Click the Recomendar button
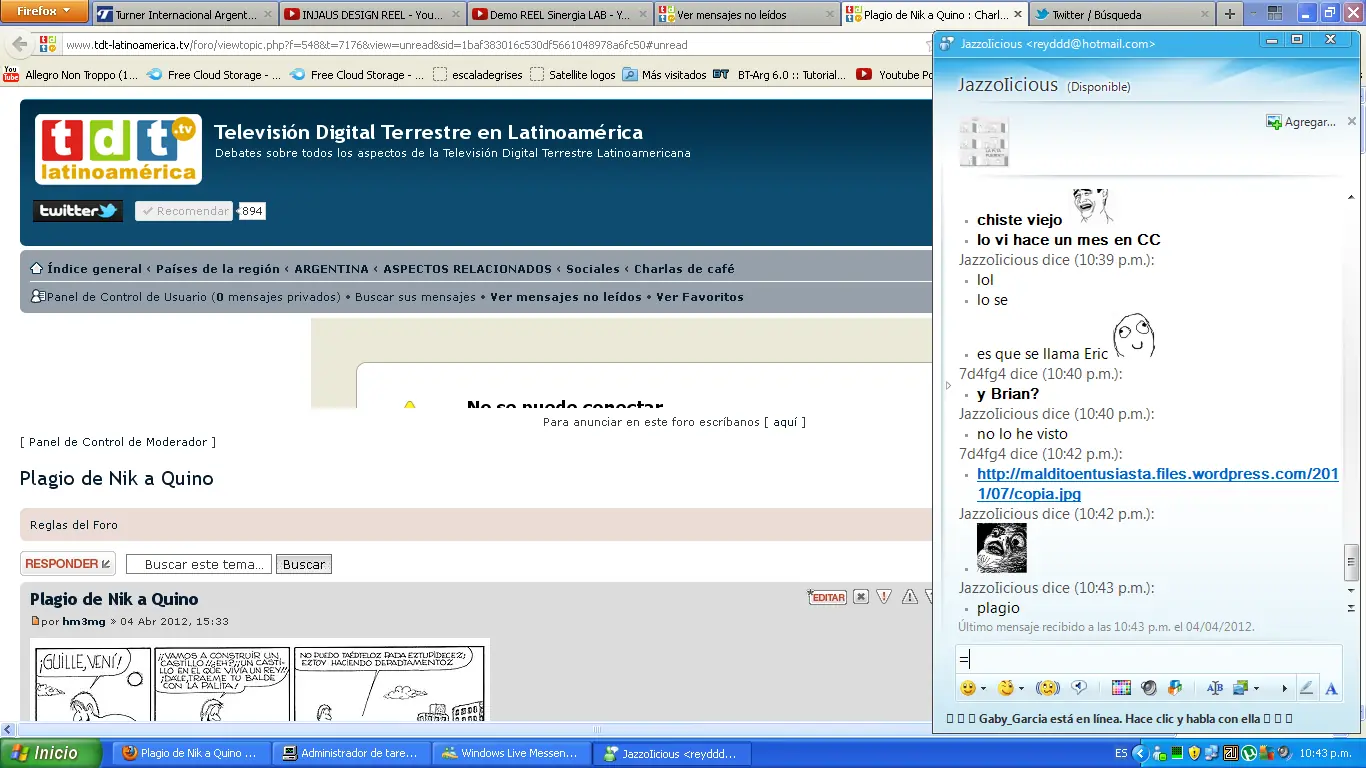The width and height of the screenshot is (1366, 768). click(184, 211)
